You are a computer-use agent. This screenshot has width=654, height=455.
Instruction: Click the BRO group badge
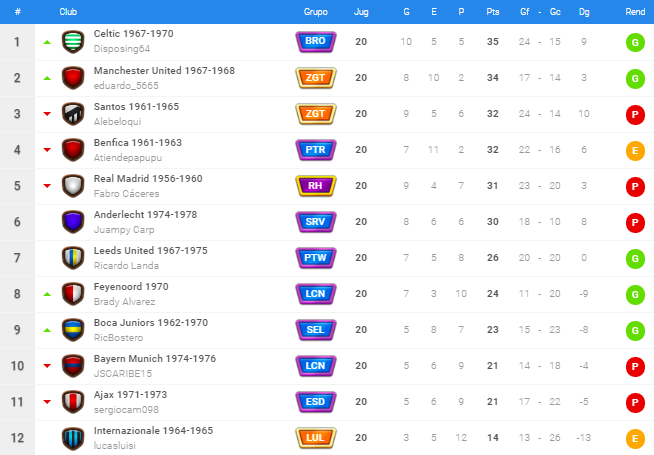316,41
